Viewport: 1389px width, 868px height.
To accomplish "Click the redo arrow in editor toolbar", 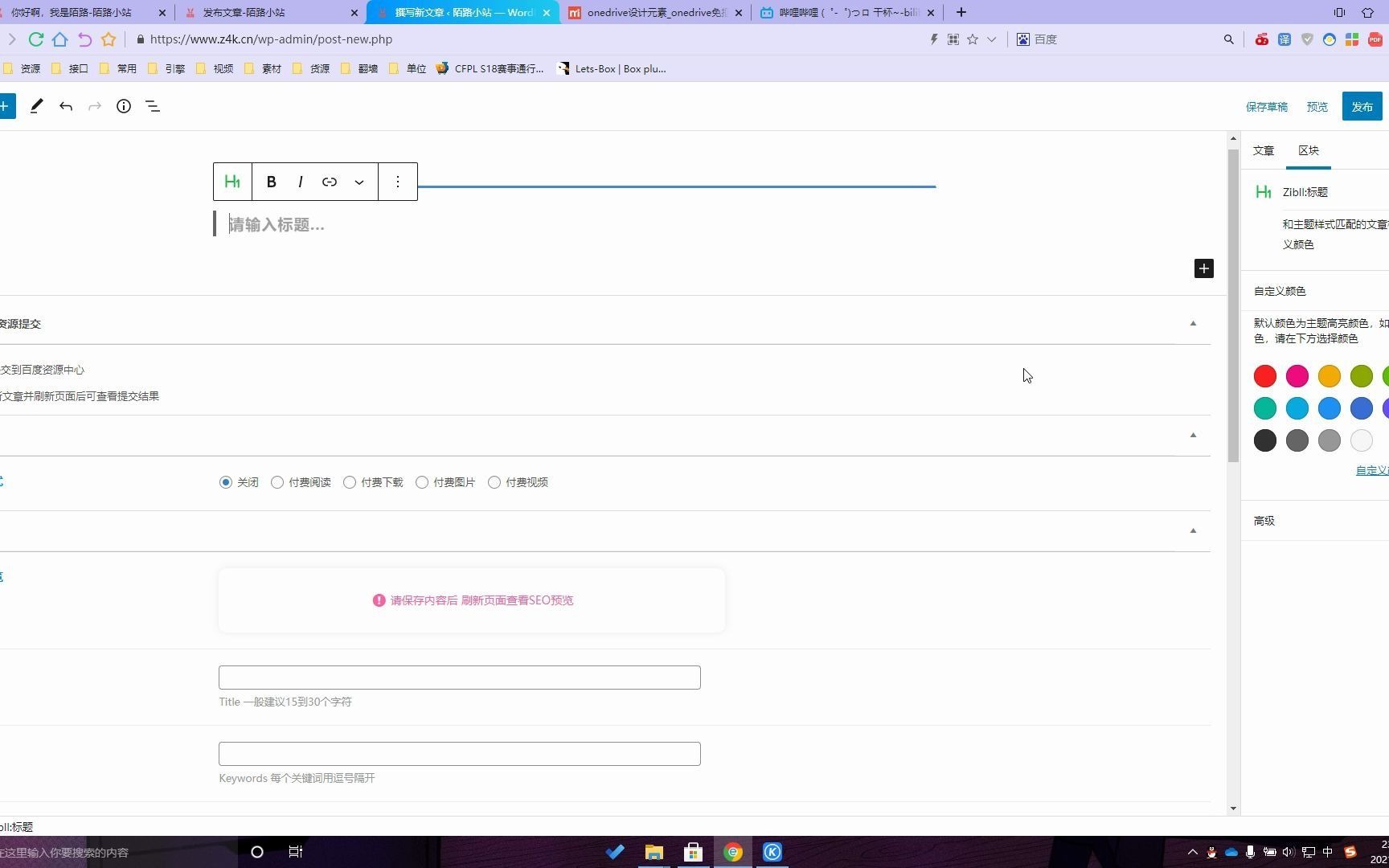I will point(95,106).
